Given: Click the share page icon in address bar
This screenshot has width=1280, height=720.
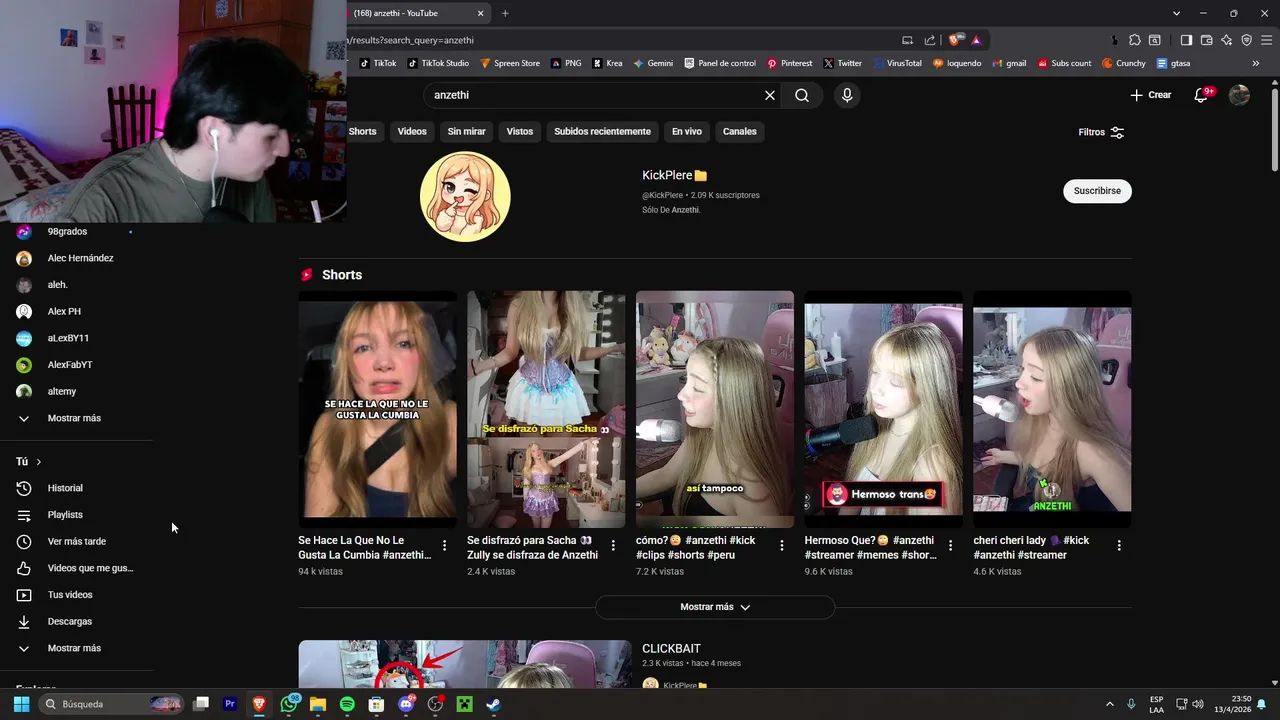Looking at the screenshot, I should point(930,40).
